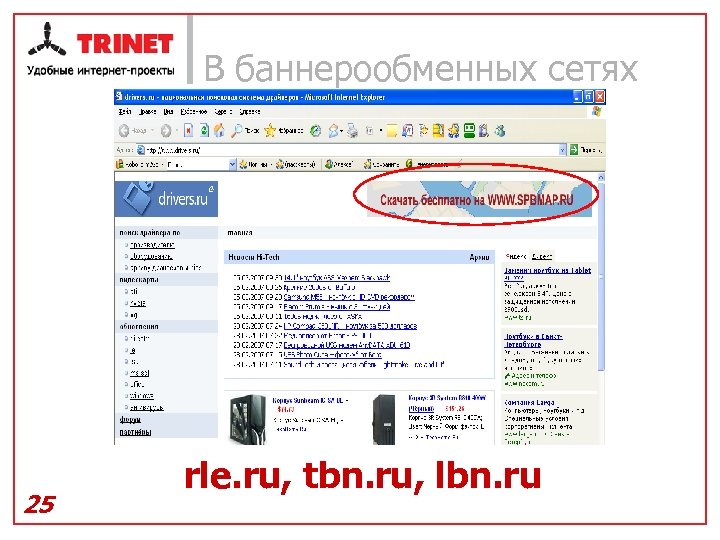Click the Stop loading icon with red X
The height and width of the screenshot is (540, 720).
tap(188, 131)
